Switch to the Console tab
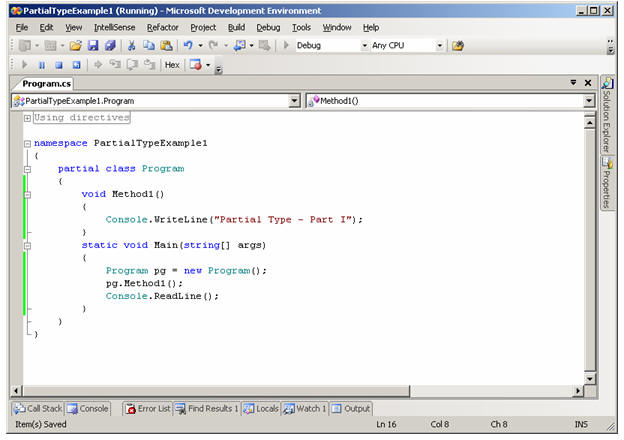This screenshot has width=624, height=440. tap(88, 409)
